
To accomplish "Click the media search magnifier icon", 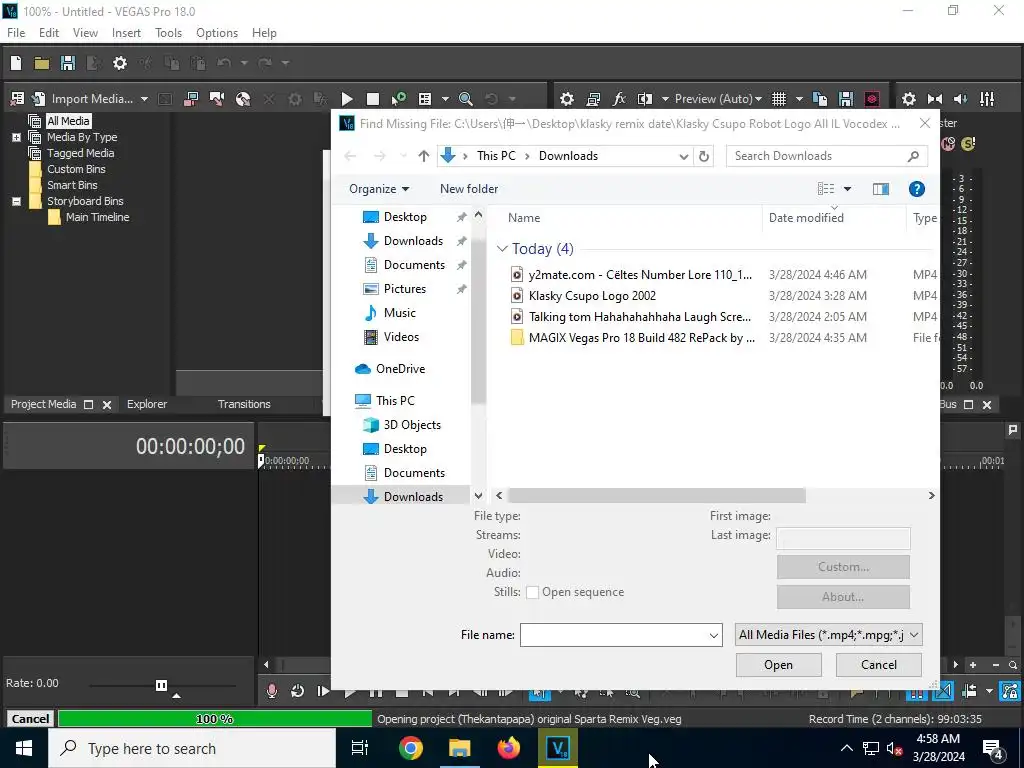I will tap(466, 99).
